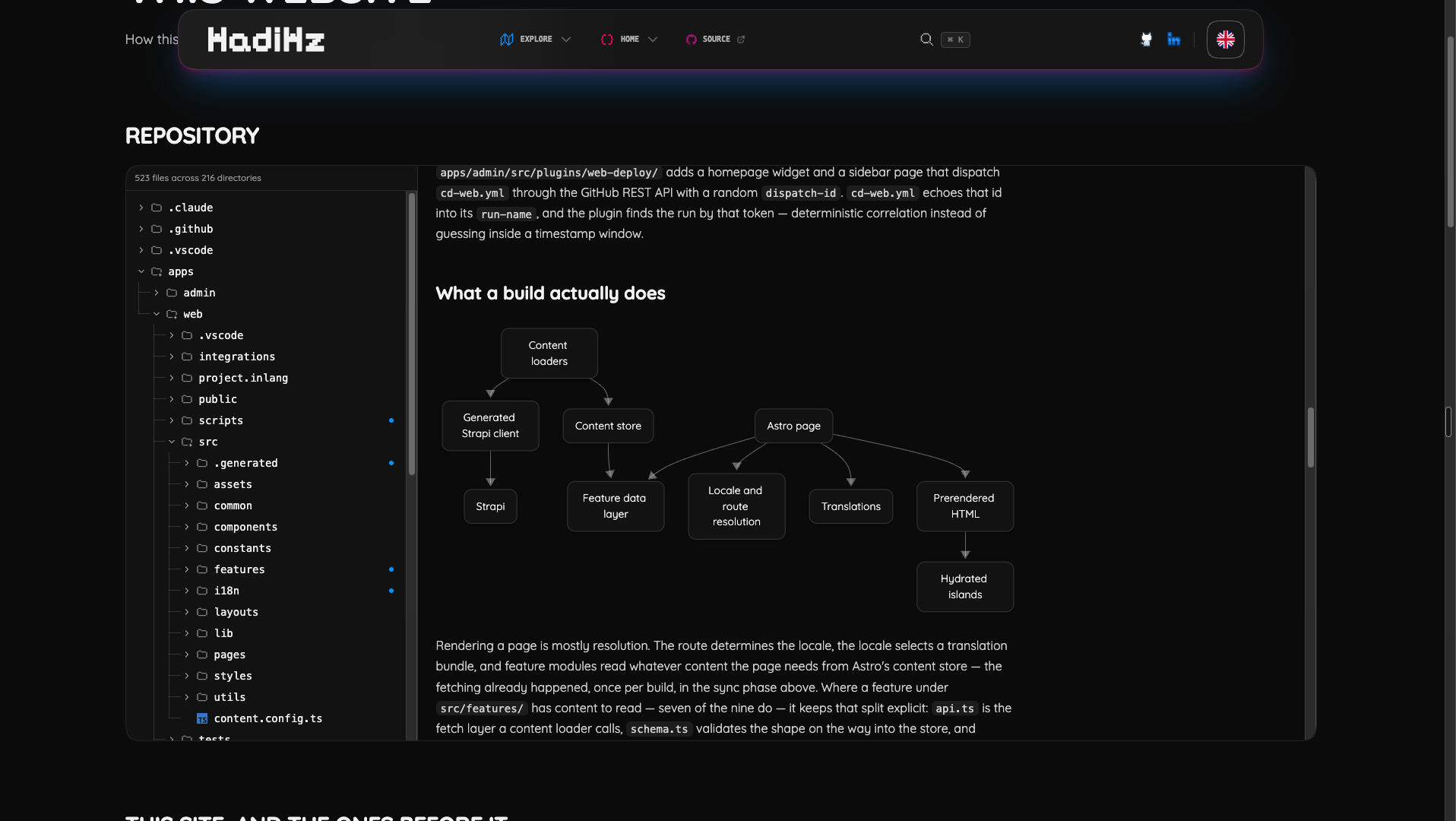
Task: Click the article pane scrollbar thumb
Action: pos(1311,437)
